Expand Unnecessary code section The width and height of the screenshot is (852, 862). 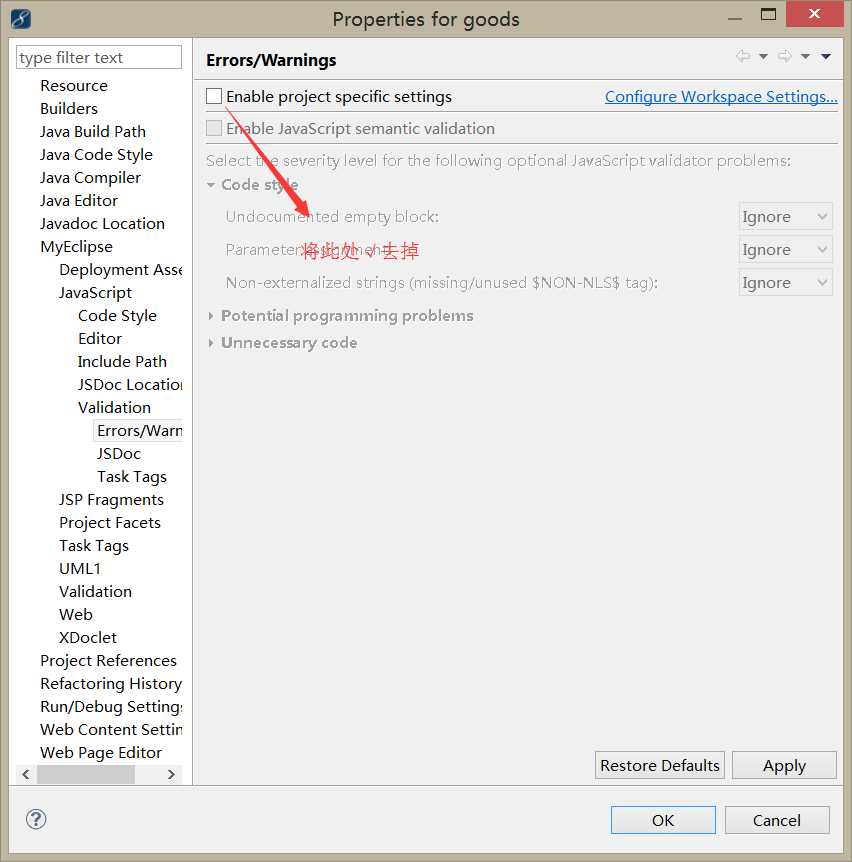211,343
